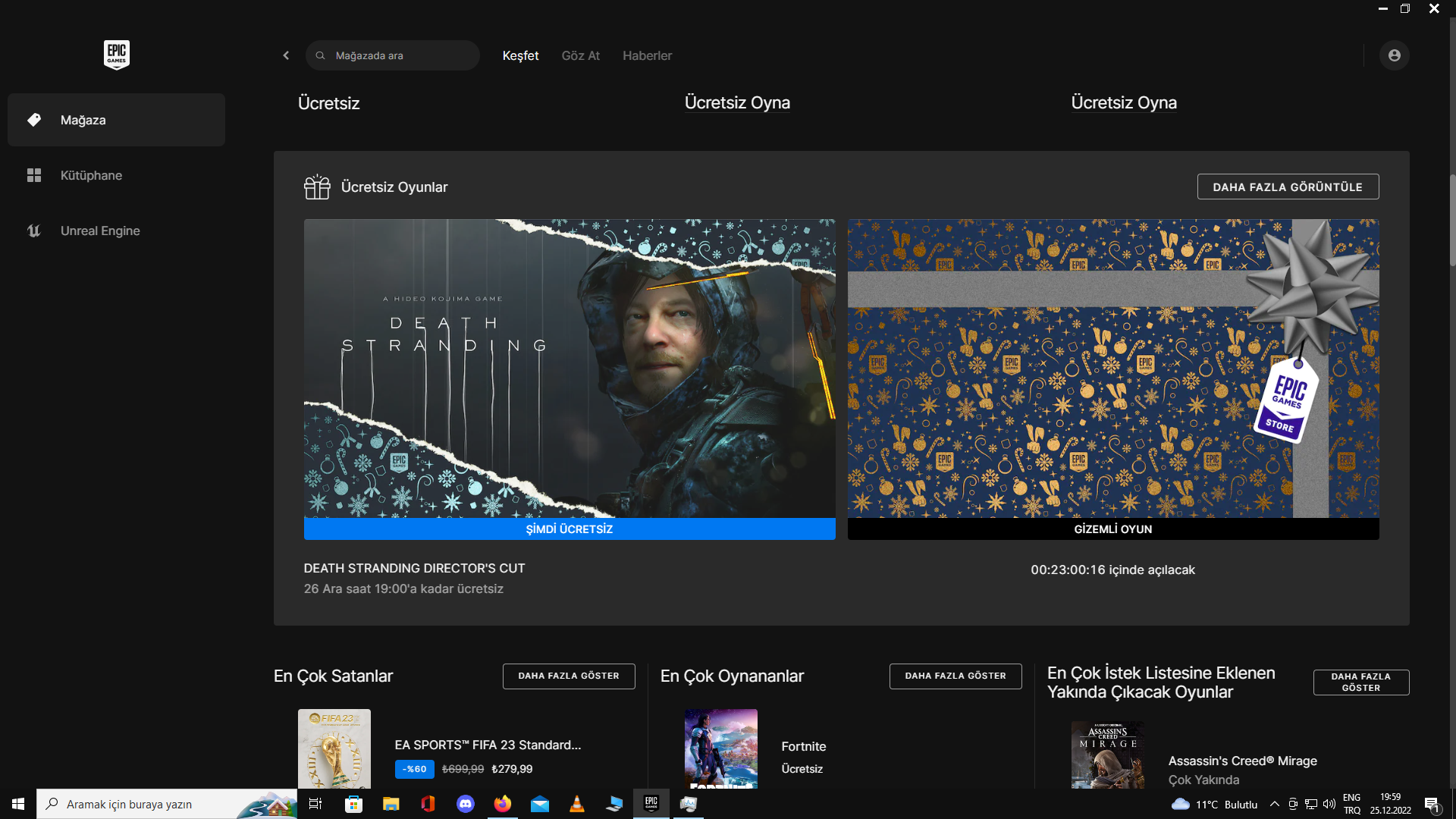Open the Mail app from the taskbar

click(x=539, y=804)
